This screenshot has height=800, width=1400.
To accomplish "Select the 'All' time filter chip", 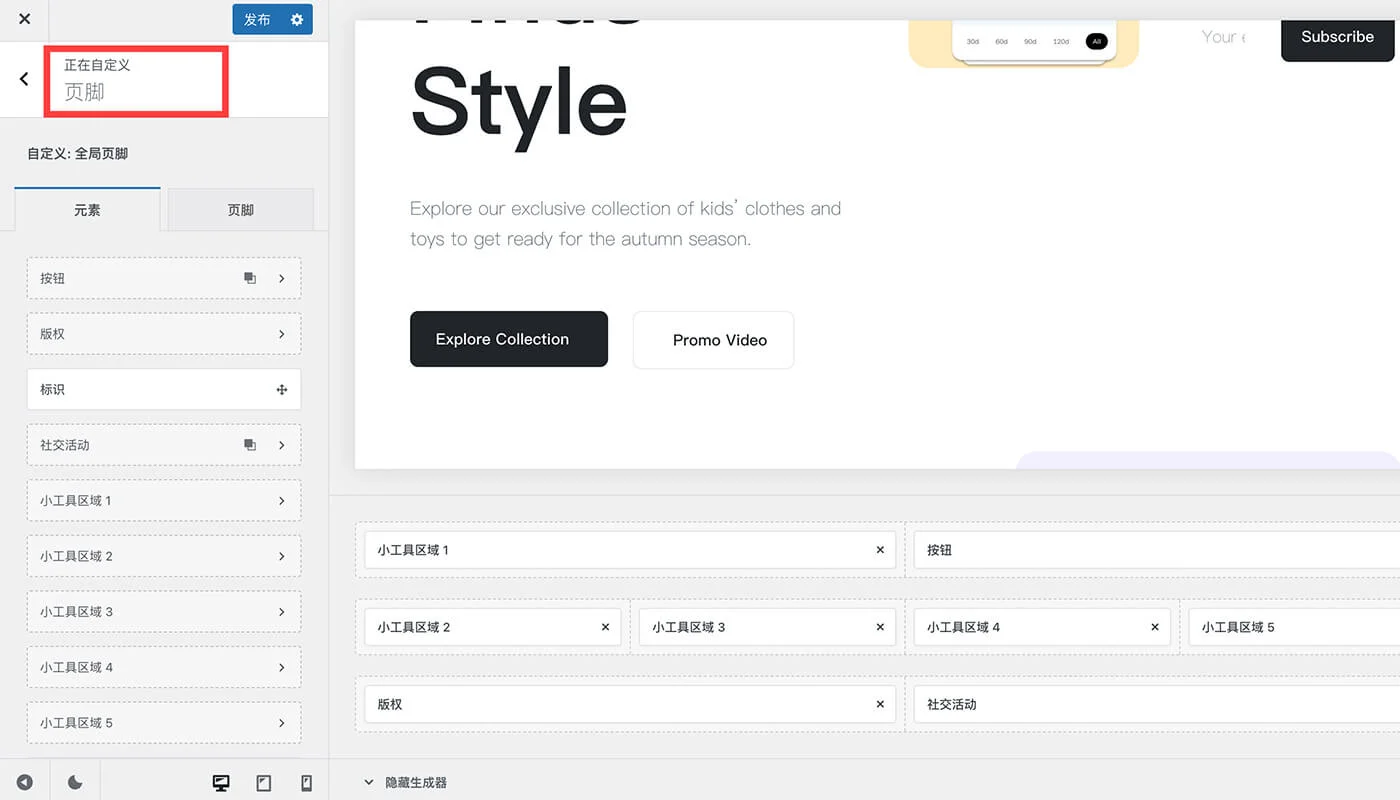I will (x=1096, y=41).
